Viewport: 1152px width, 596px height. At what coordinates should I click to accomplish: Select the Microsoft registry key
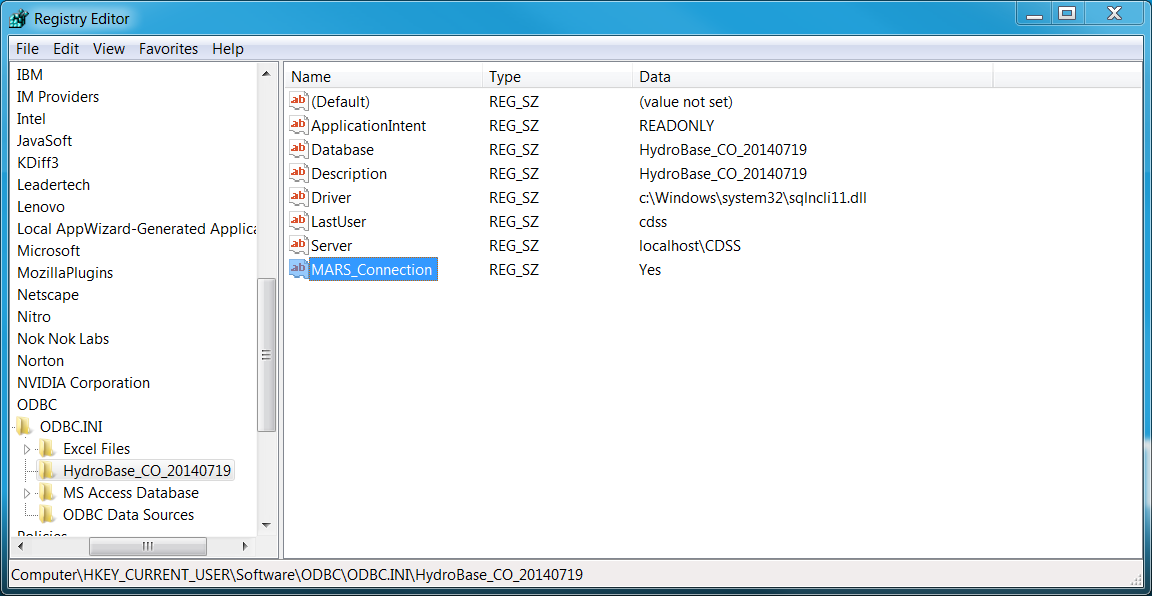click(x=48, y=251)
